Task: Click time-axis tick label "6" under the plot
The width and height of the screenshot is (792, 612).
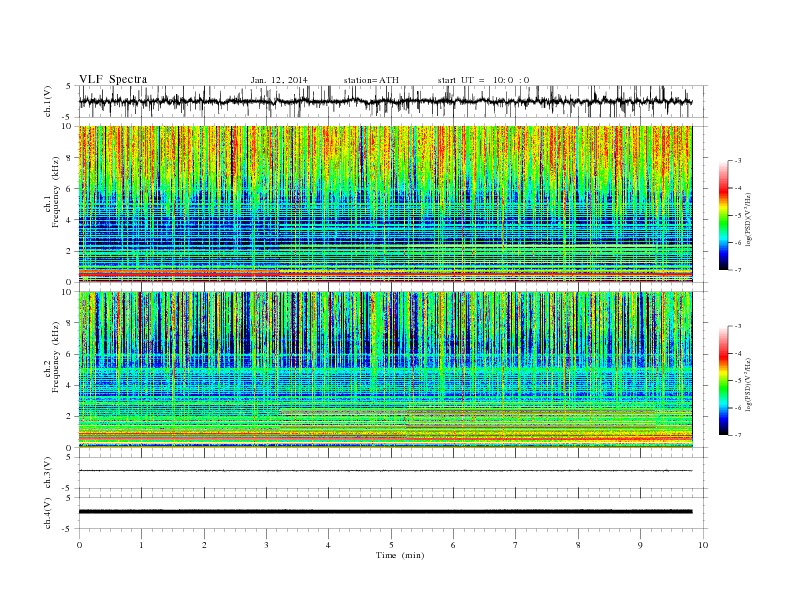Action: click(x=453, y=545)
